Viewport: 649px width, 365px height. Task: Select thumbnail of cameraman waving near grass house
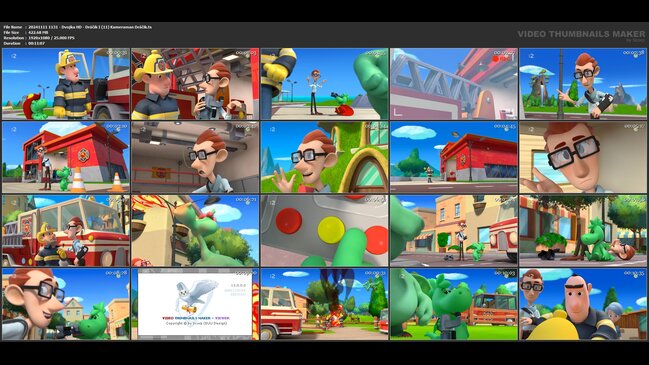click(324, 157)
